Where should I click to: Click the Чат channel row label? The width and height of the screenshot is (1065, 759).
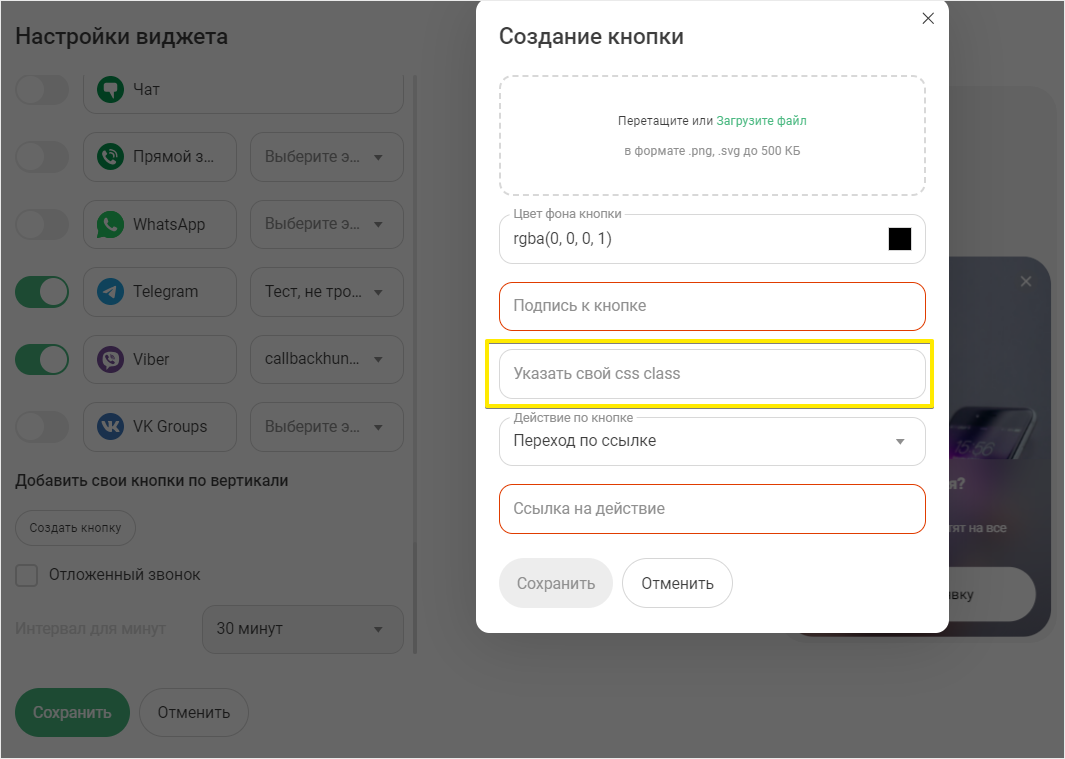(146, 90)
